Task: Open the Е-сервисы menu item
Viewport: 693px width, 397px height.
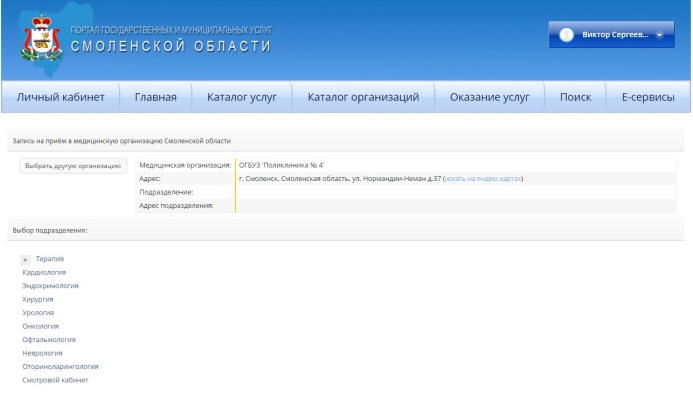Action: [x=648, y=97]
